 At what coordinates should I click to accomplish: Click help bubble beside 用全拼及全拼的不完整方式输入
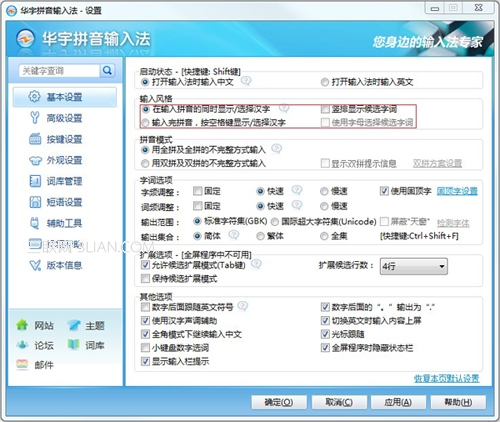276,149
